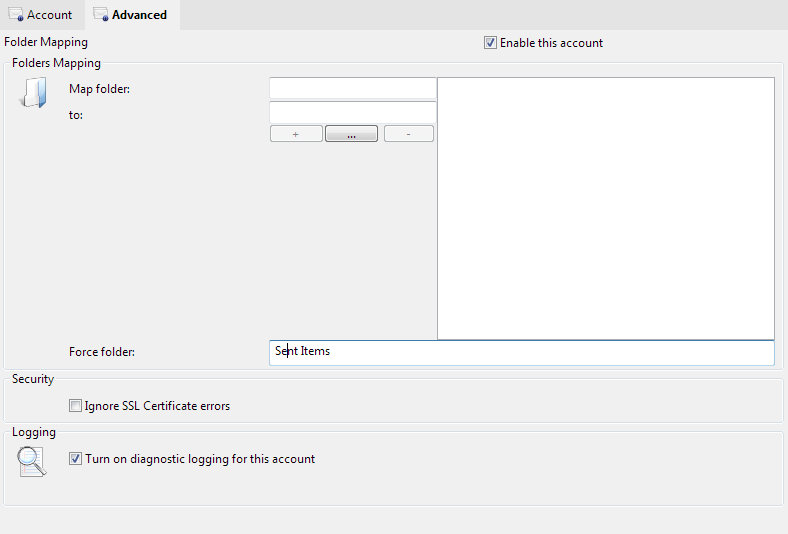
Task: Click the Advanced tab icon
Action: click(x=101, y=15)
